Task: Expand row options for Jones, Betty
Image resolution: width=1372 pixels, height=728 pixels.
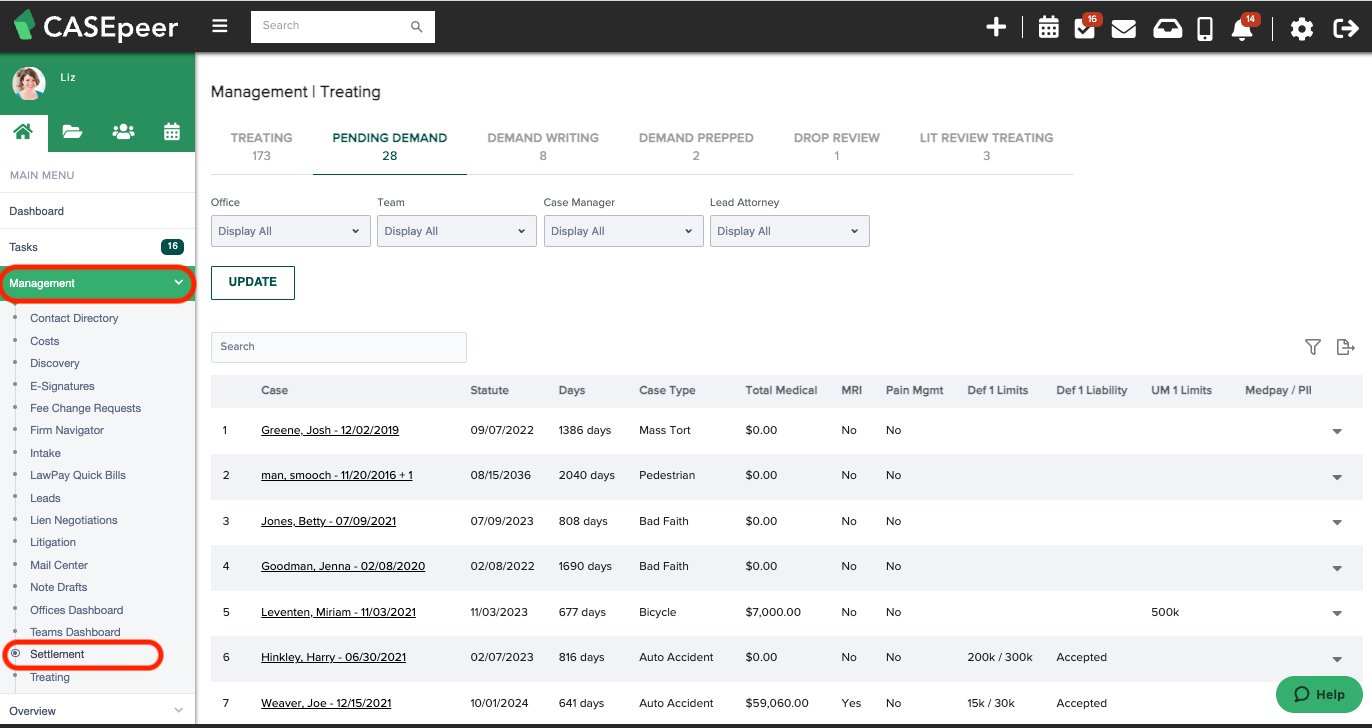Action: (x=1337, y=523)
